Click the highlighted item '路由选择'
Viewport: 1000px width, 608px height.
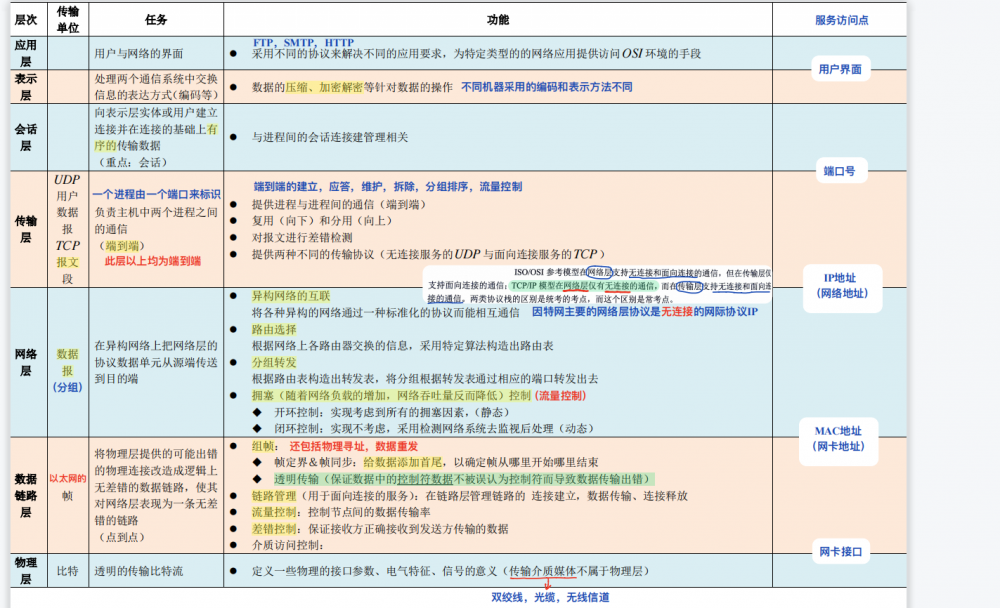274,329
